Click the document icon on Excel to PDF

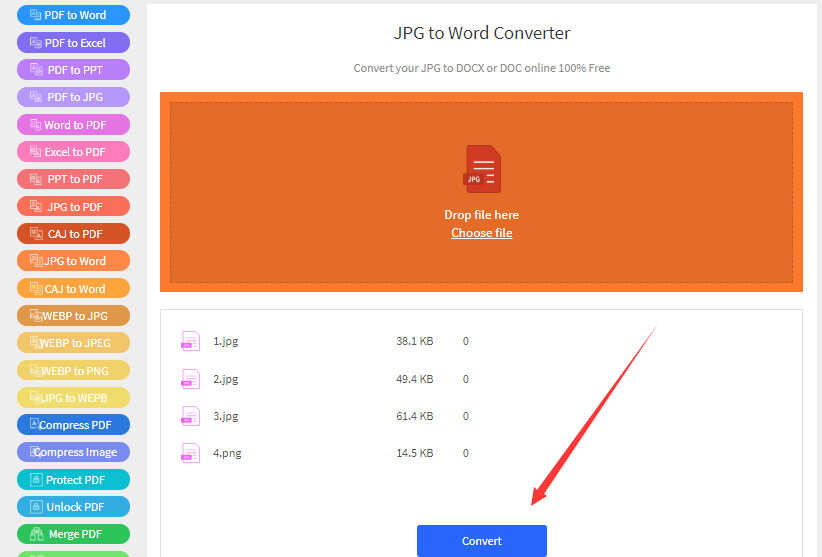click(x=35, y=151)
